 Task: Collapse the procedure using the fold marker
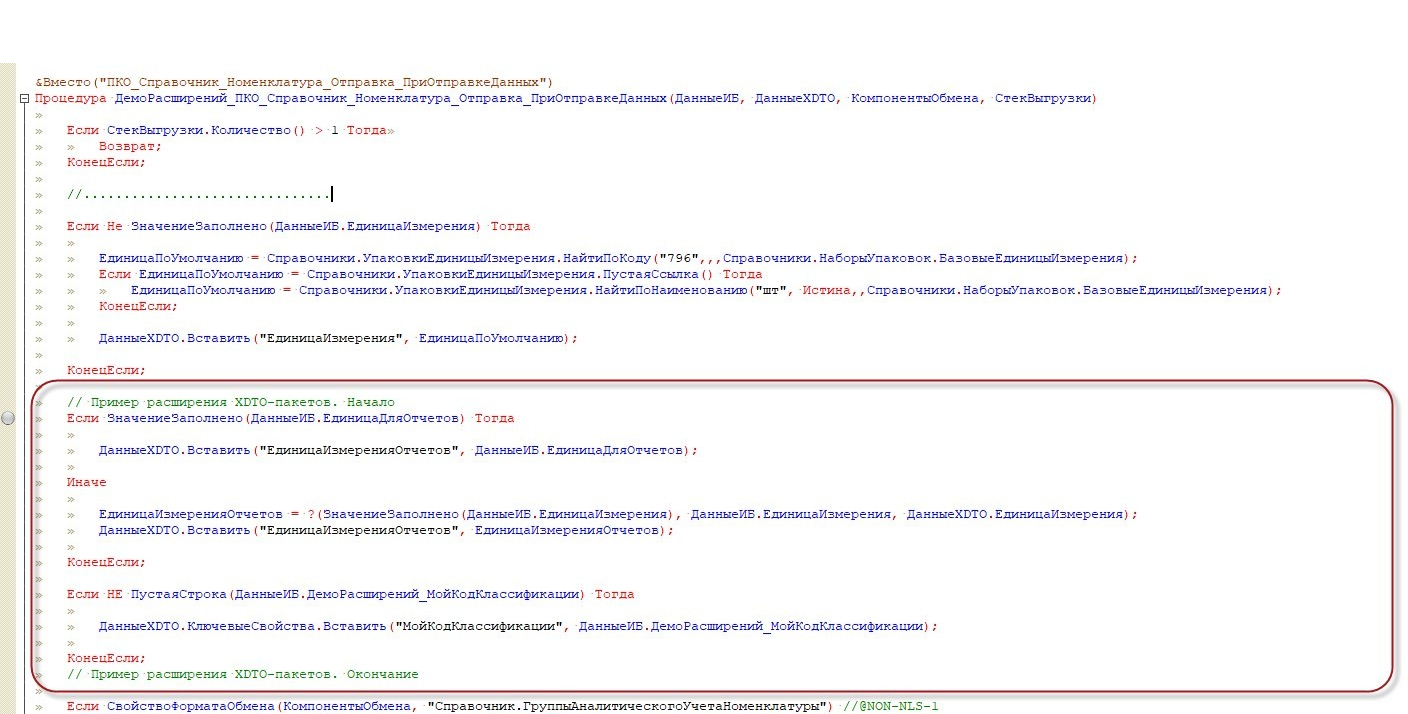[23, 99]
